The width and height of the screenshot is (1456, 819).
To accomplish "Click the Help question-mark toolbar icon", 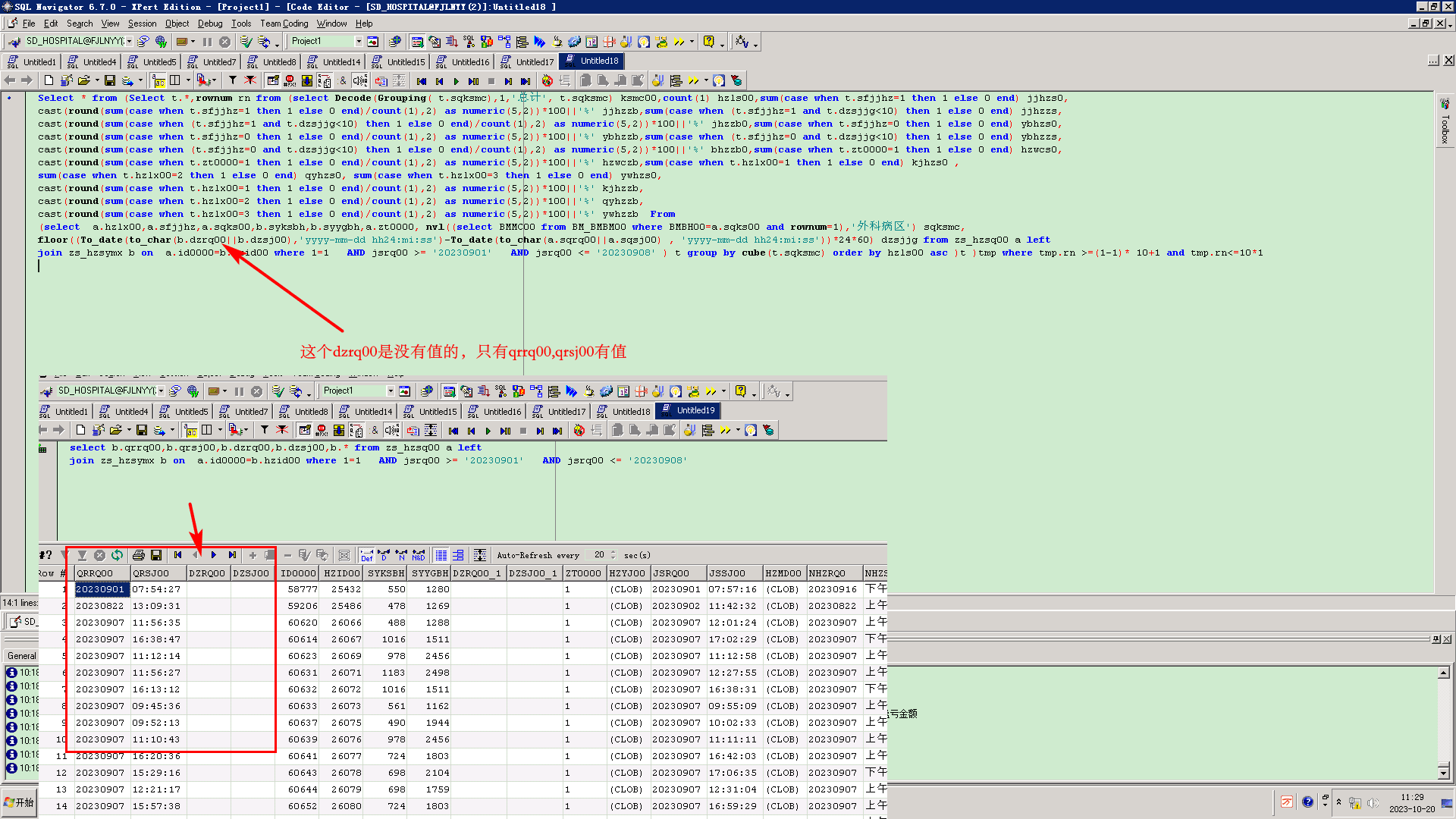I will point(708,42).
